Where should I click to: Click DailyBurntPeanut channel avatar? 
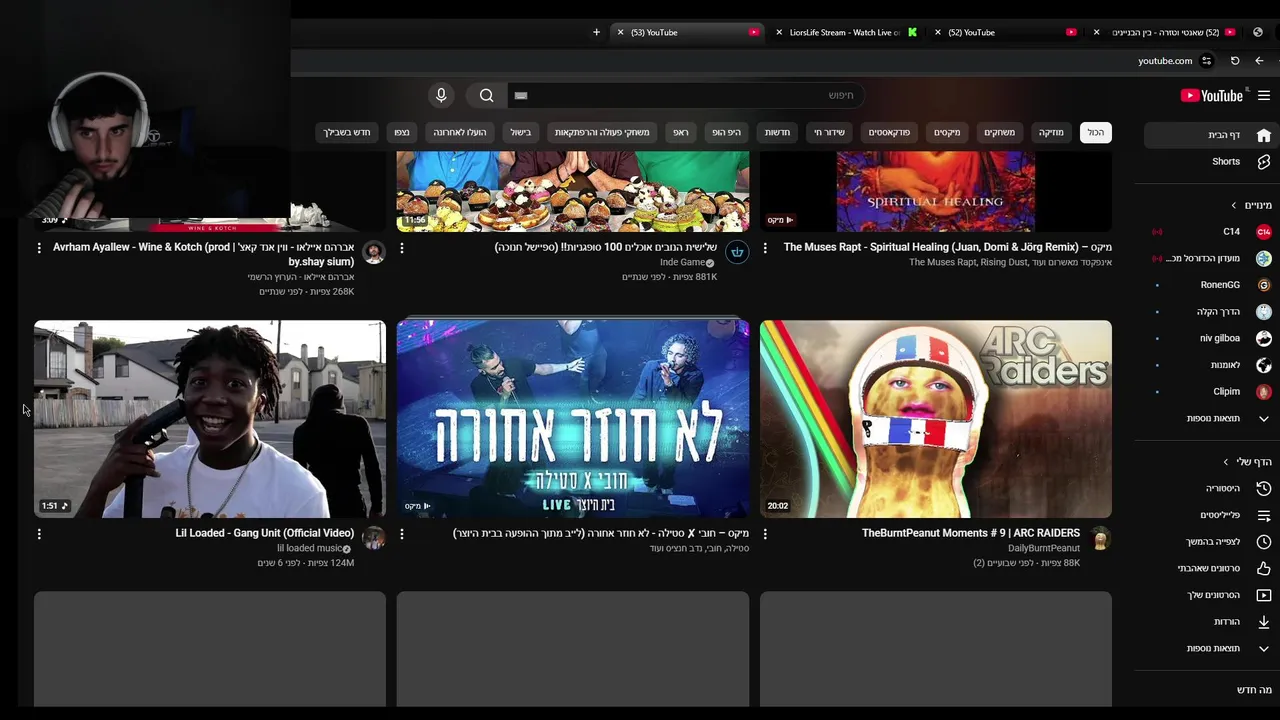pyautogui.click(x=1100, y=538)
